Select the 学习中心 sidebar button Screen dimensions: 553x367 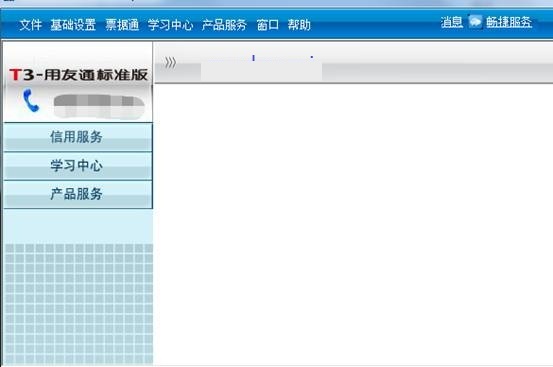coord(78,166)
